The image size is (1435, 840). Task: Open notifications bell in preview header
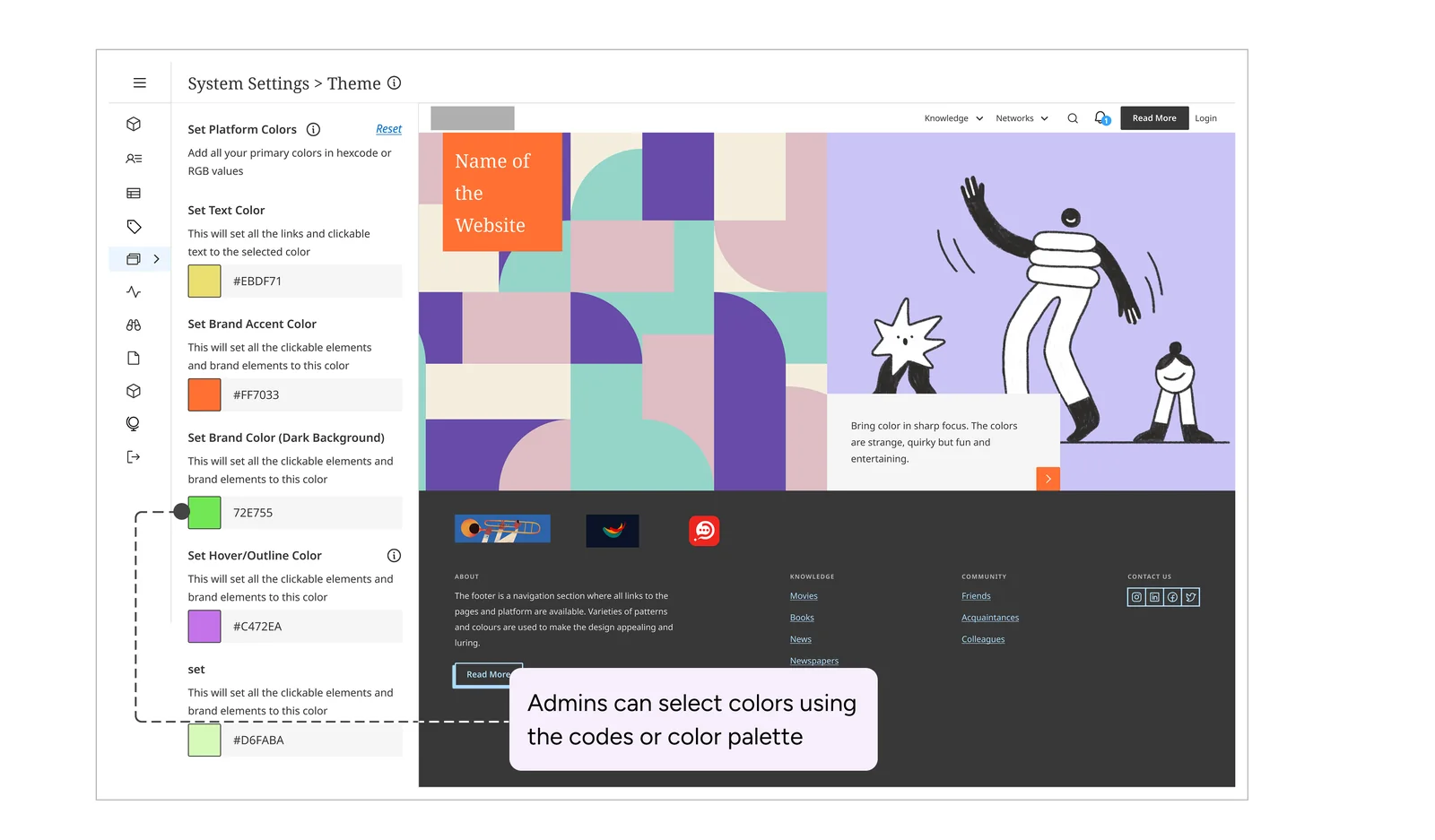click(x=1101, y=118)
